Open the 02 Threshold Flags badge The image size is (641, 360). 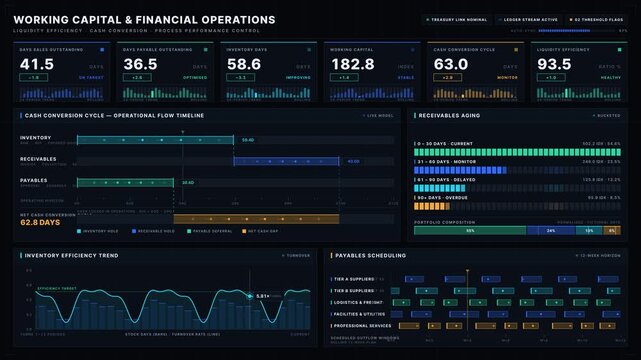coord(597,20)
